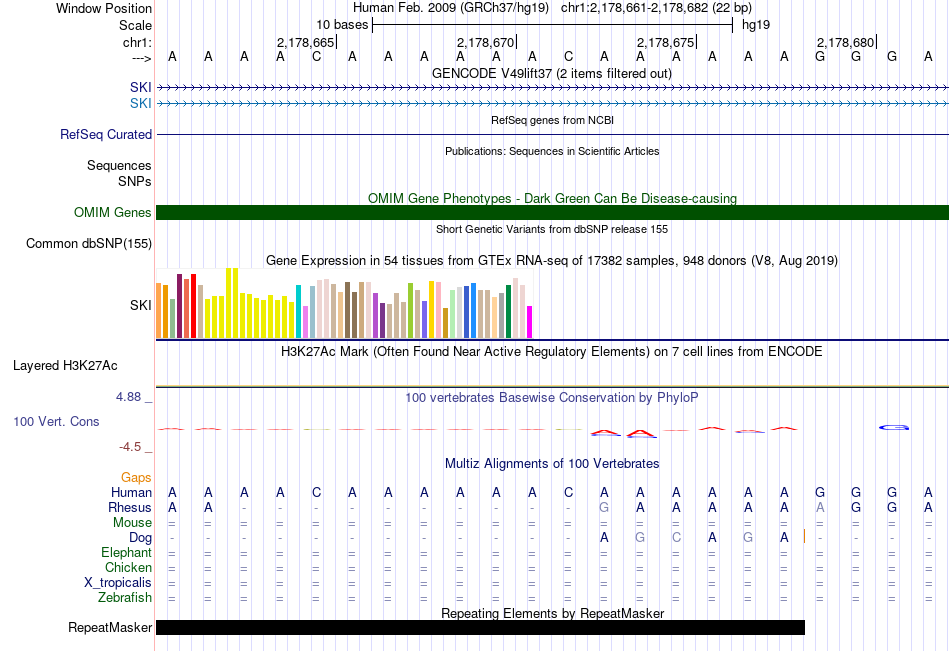The height and width of the screenshot is (651, 950).
Task: Click the magenta bar in GTEx chart
Action: coord(530,322)
